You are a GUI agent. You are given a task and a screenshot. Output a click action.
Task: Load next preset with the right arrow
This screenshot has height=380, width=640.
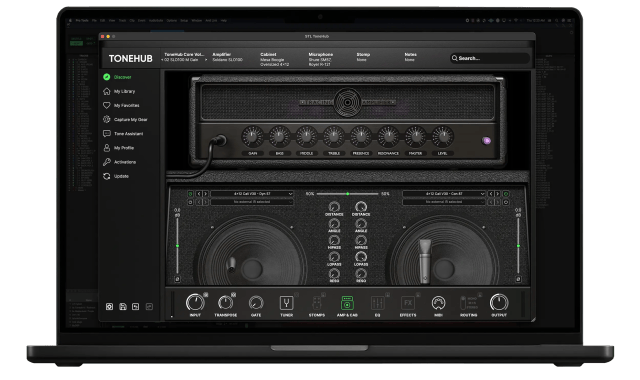(206, 60)
